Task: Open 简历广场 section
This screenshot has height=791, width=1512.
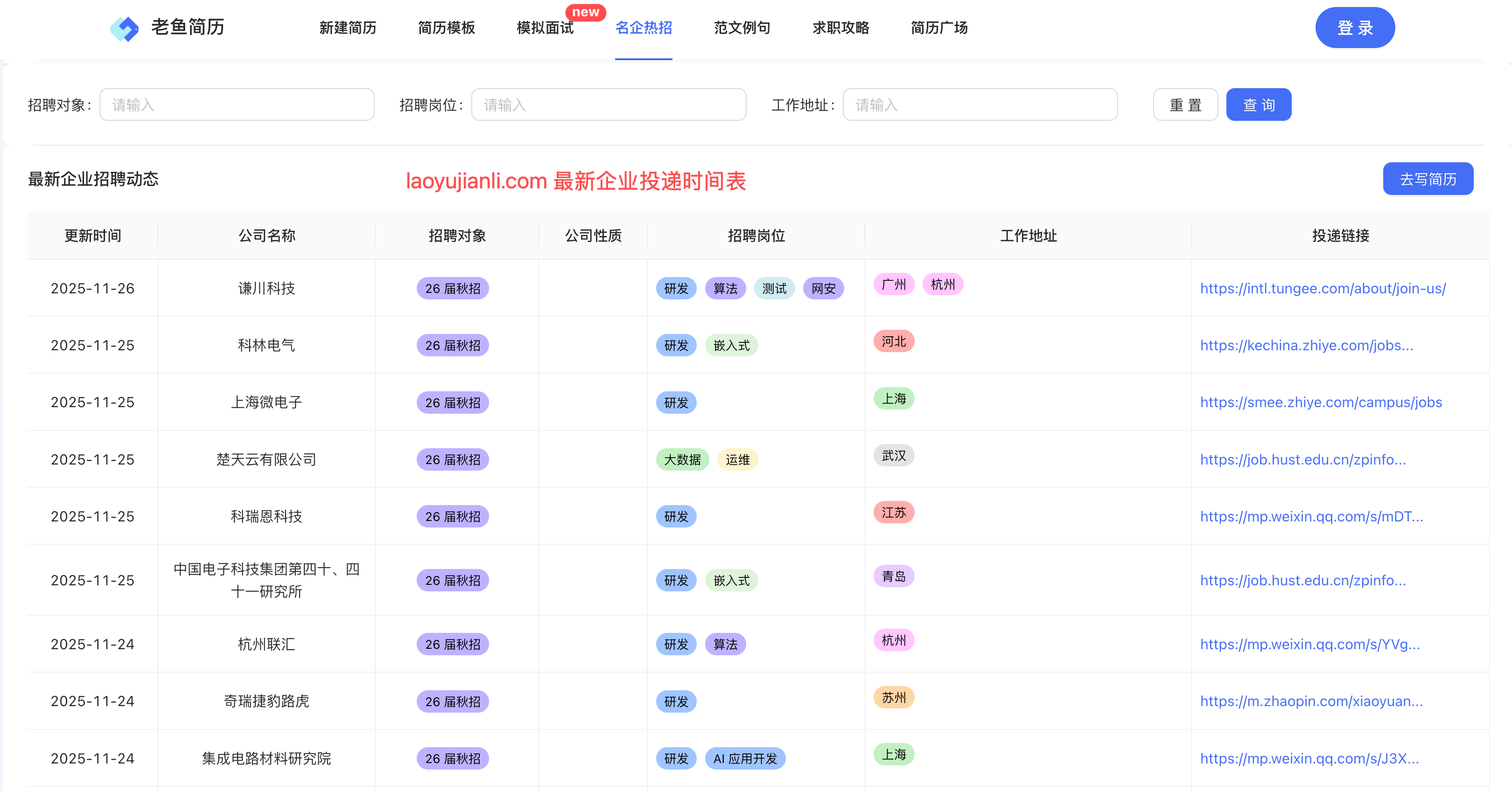Action: [x=938, y=28]
